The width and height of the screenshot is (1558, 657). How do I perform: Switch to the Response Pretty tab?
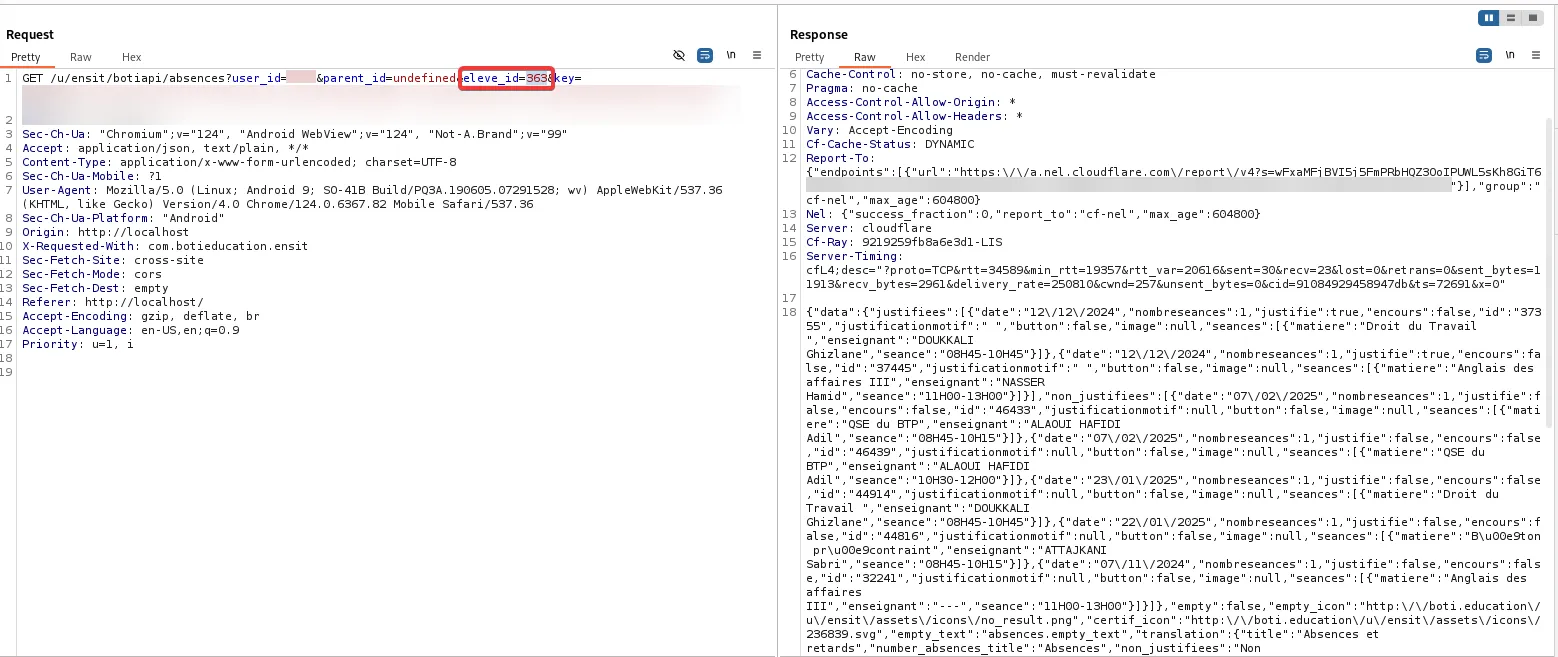(x=810, y=57)
